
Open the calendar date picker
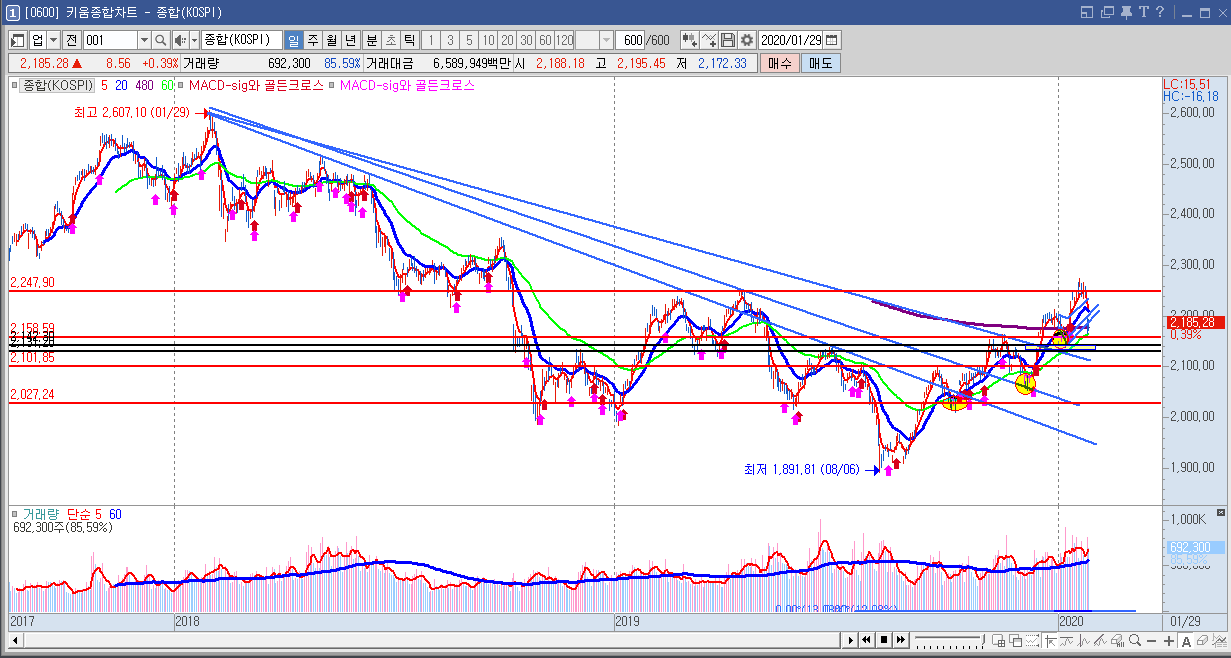pyautogui.click(x=832, y=40)
